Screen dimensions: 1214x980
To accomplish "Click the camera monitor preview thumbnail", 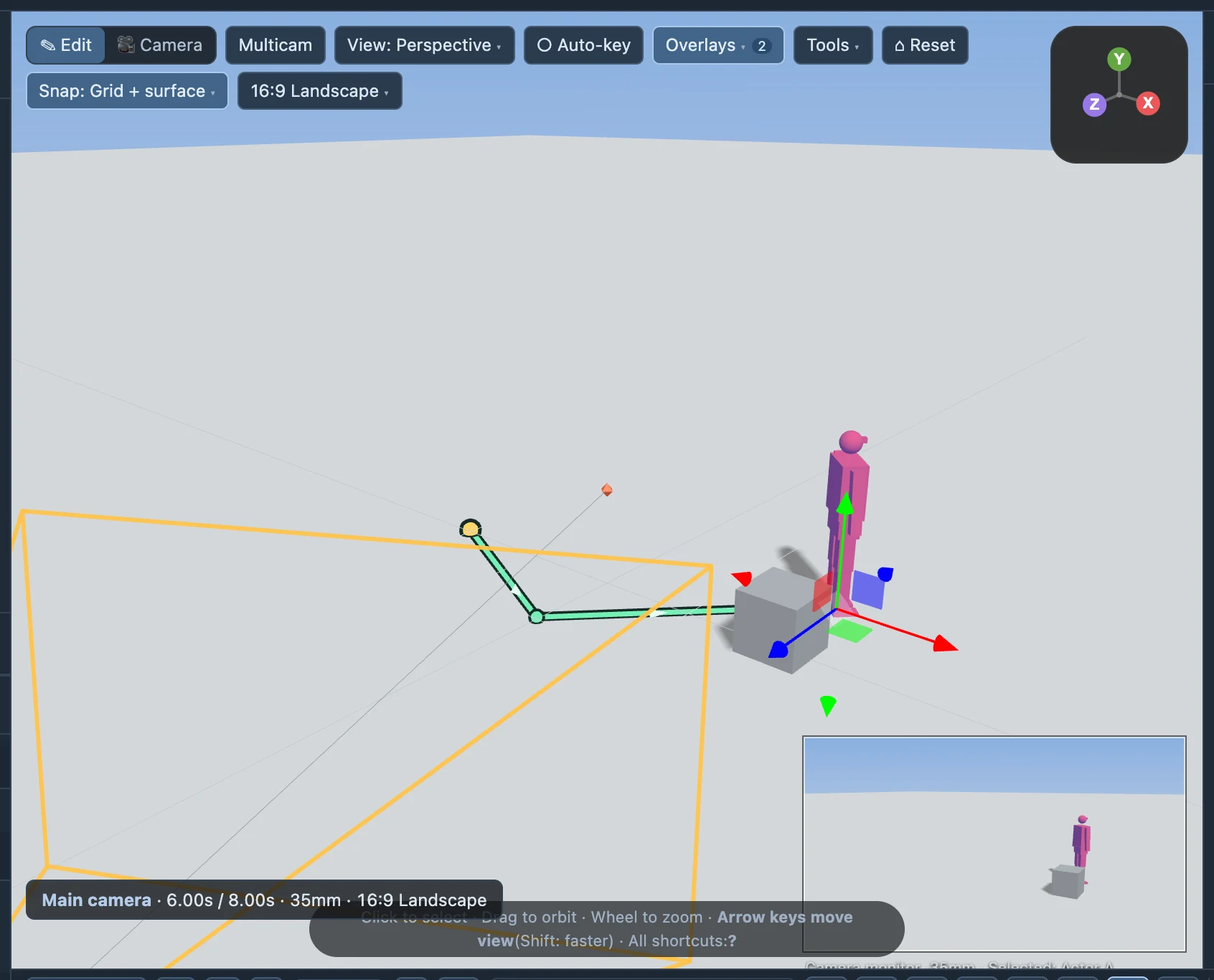I will [x=994, y=844].
